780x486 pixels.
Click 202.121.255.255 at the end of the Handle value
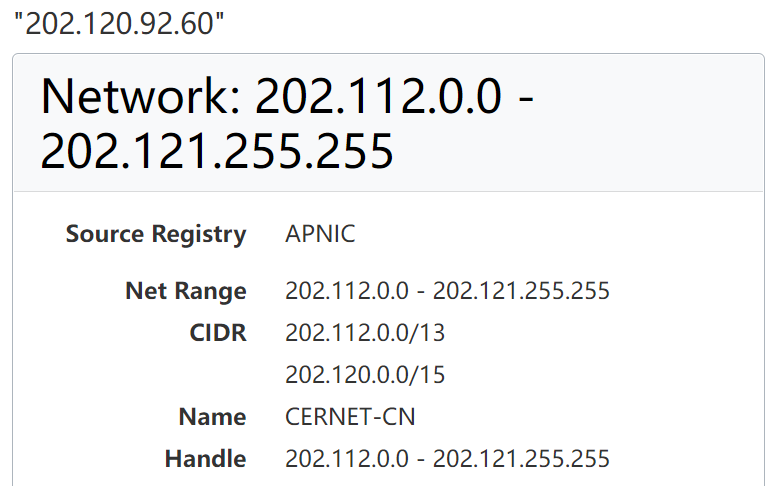521,459
